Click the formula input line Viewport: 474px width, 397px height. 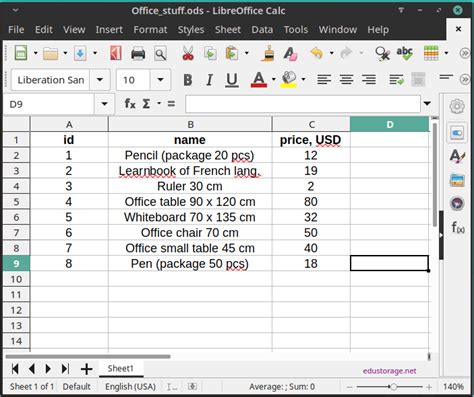point(303,104)
